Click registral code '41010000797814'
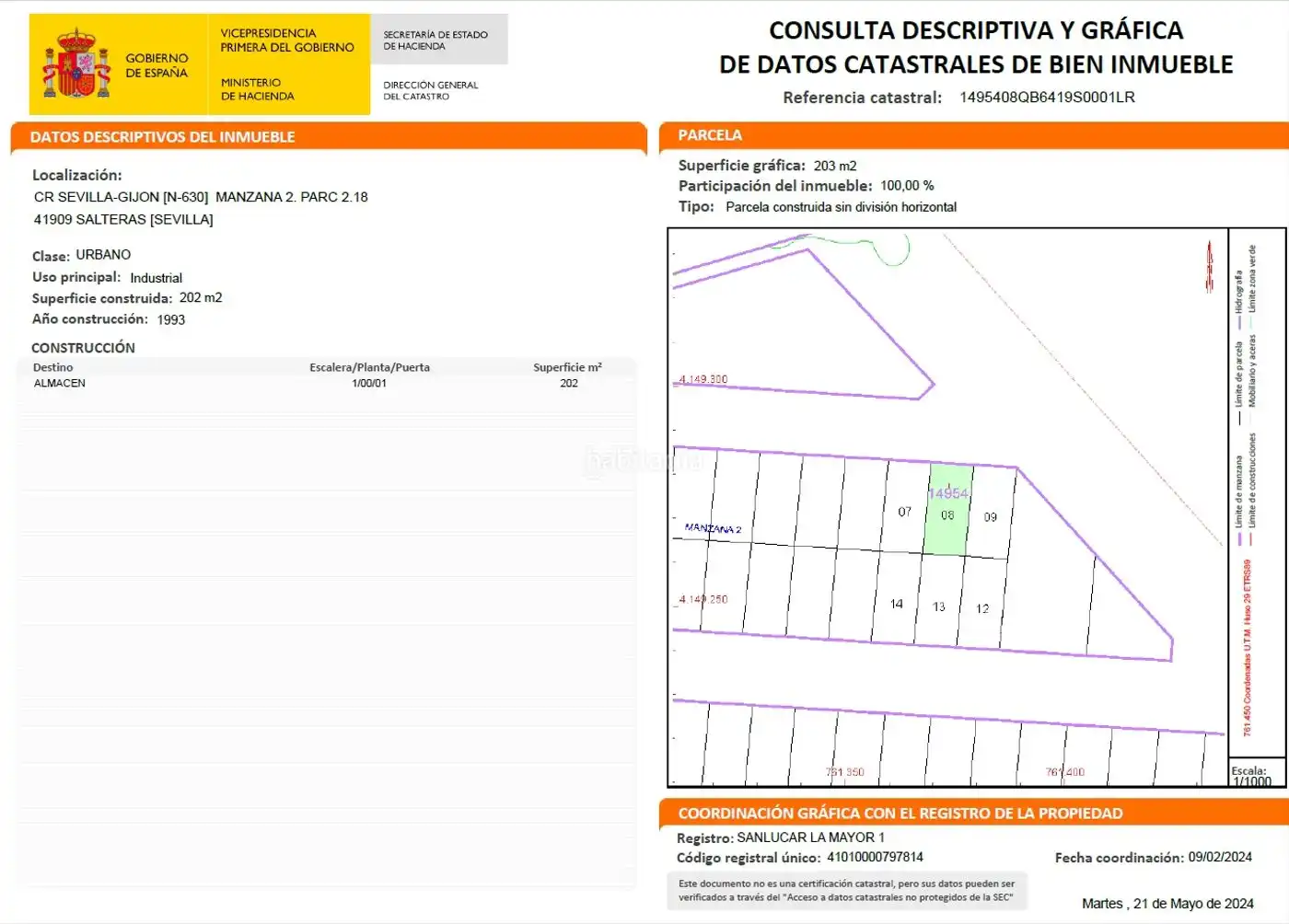 875,857
